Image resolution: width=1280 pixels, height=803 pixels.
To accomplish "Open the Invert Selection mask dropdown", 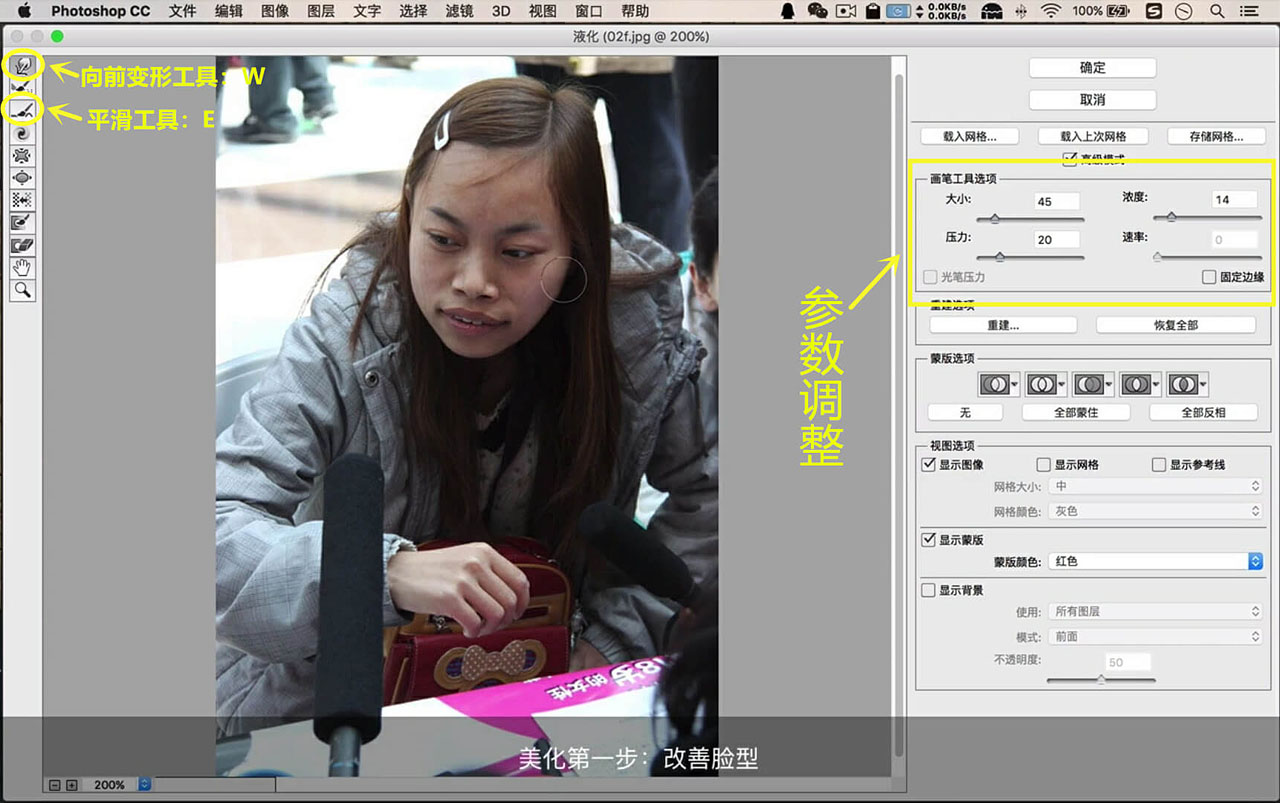I will [1188, 384].
